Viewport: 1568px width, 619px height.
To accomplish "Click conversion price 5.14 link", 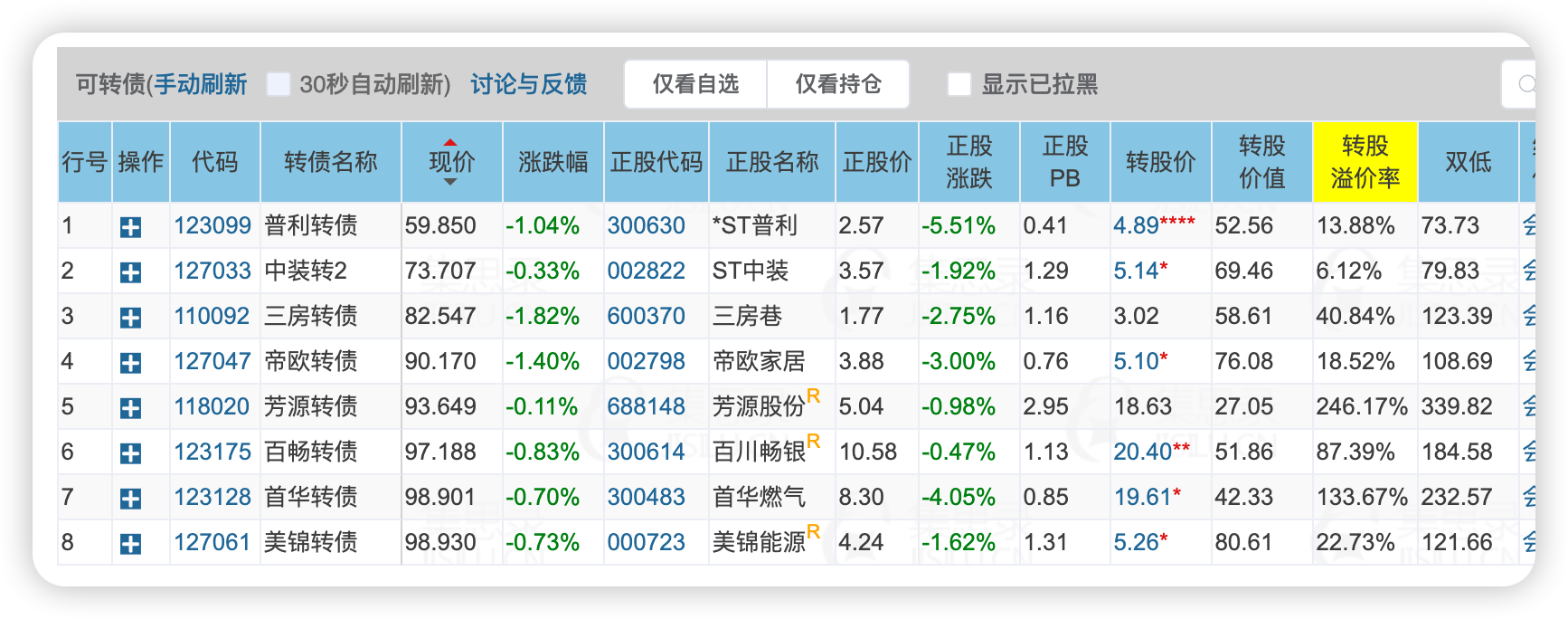I will click(x=1137, y=271).
